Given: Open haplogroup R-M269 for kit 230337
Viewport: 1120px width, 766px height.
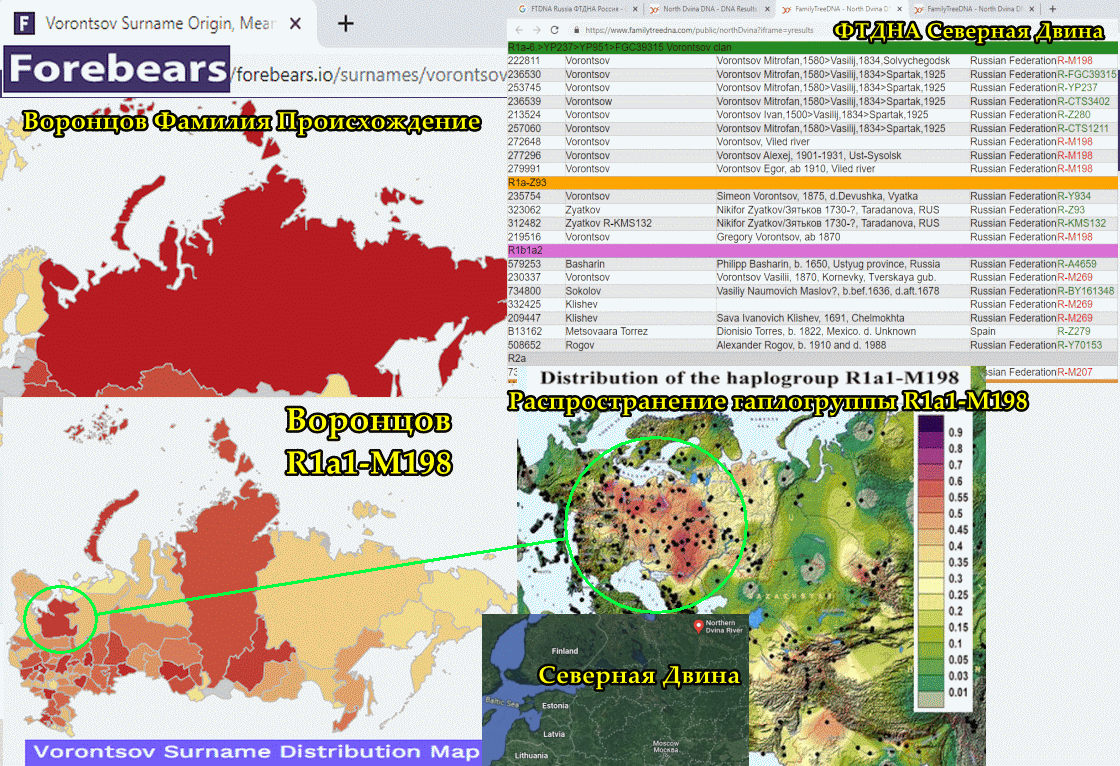Looking at the screenshot, I should click(1075, 277).
